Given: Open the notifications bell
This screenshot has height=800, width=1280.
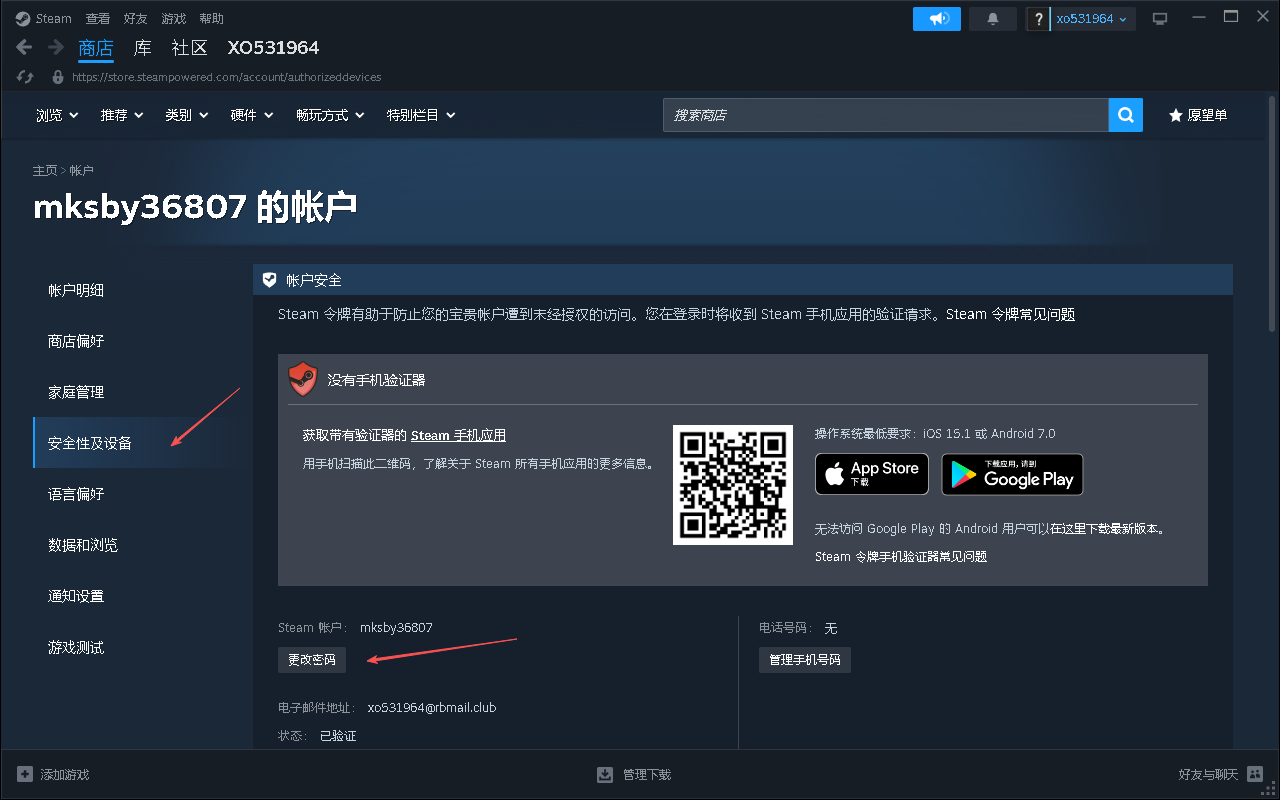Looking at the screenshot, I should click(x=992, y=18).
